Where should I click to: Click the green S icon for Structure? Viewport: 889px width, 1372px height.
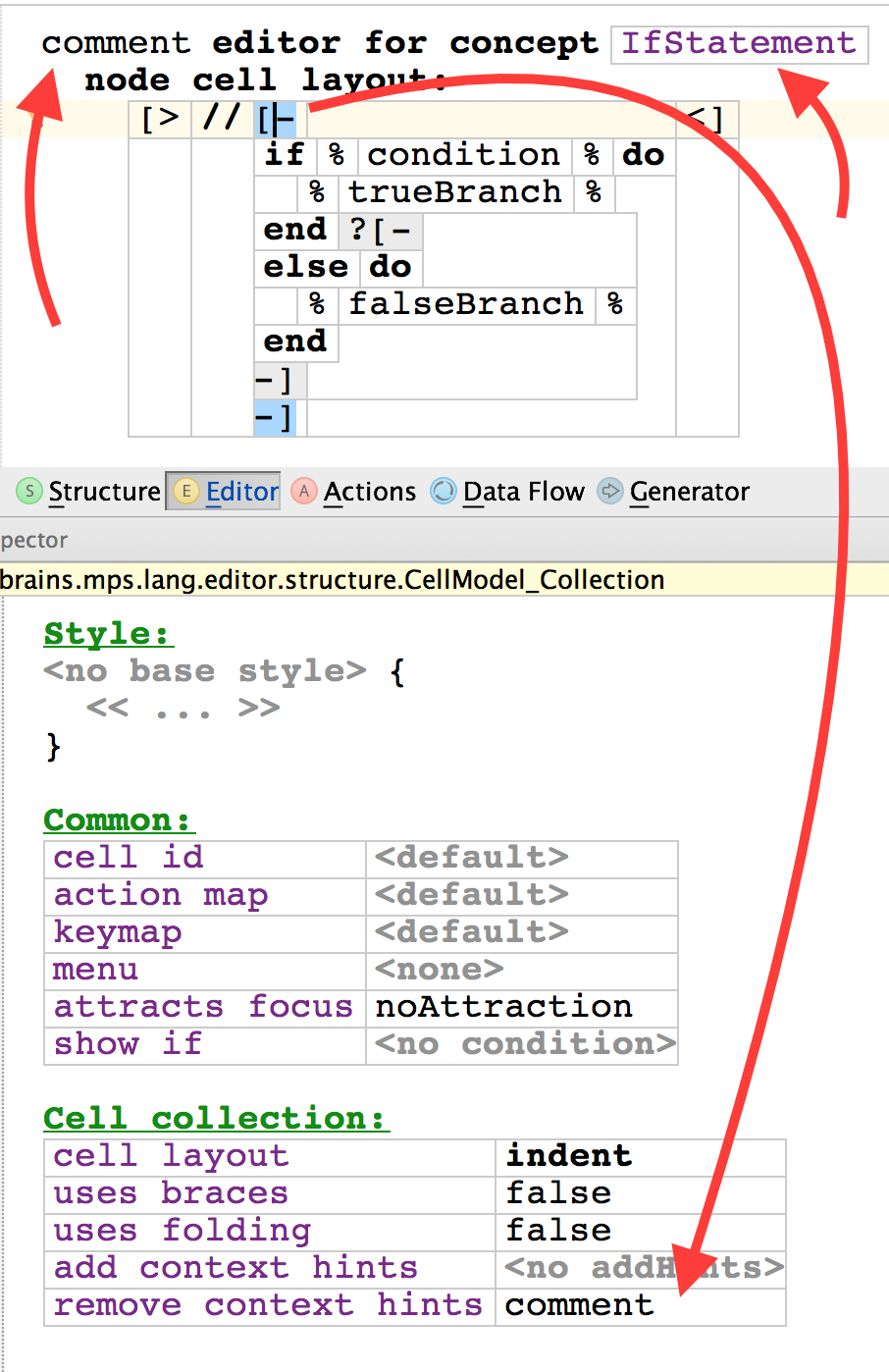29,491
